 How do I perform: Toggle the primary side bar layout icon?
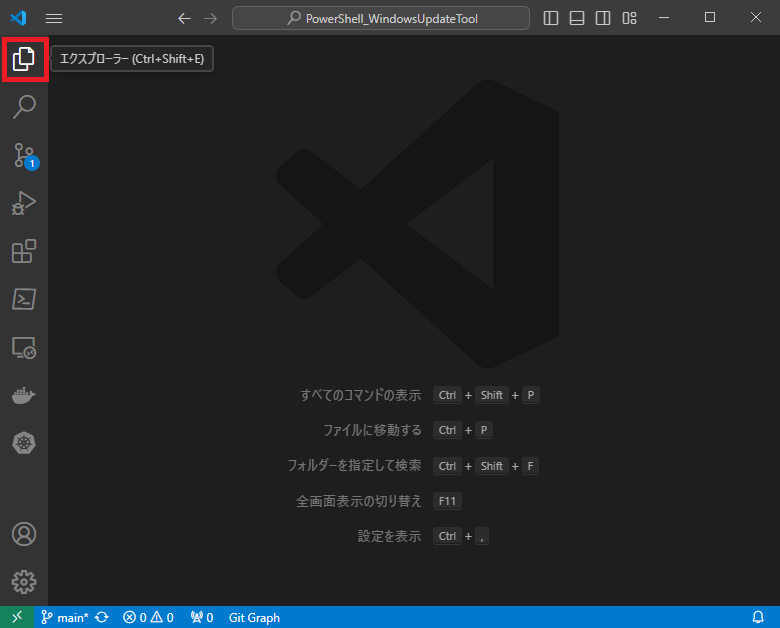[x=551, y=18]
